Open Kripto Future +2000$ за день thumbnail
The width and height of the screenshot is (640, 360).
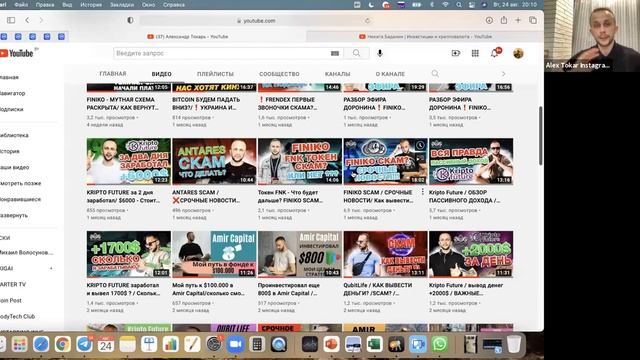471,254
